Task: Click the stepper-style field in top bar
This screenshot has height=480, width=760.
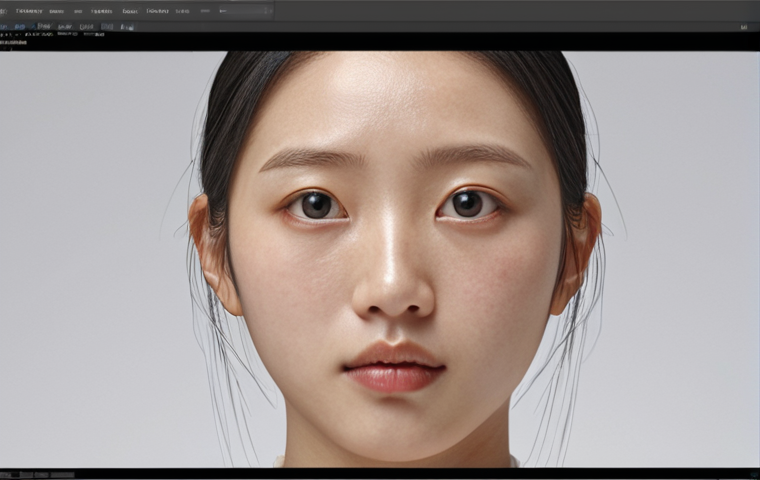Action: [244, 11]
